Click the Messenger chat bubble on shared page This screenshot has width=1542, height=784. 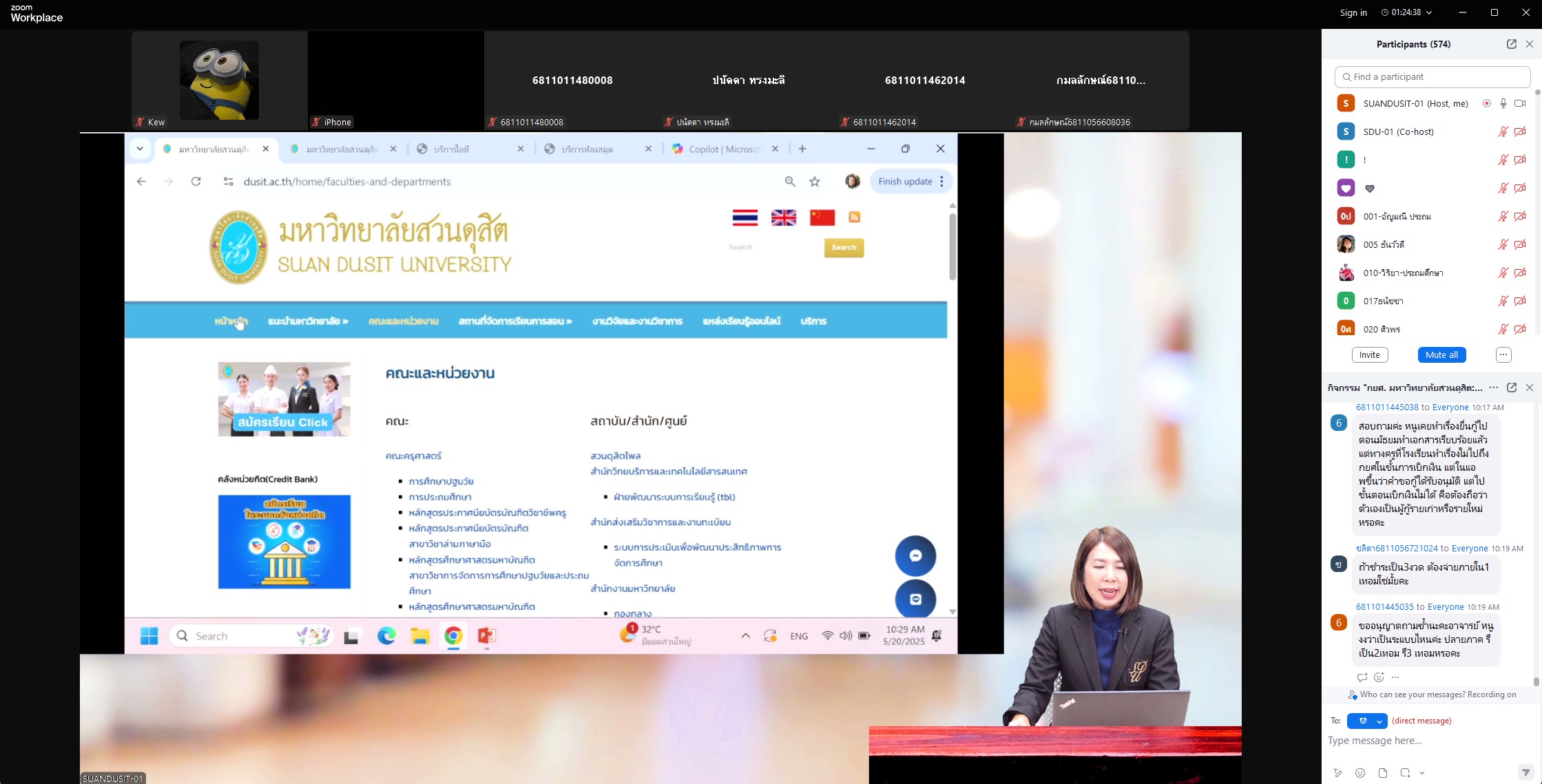point(915,555)
